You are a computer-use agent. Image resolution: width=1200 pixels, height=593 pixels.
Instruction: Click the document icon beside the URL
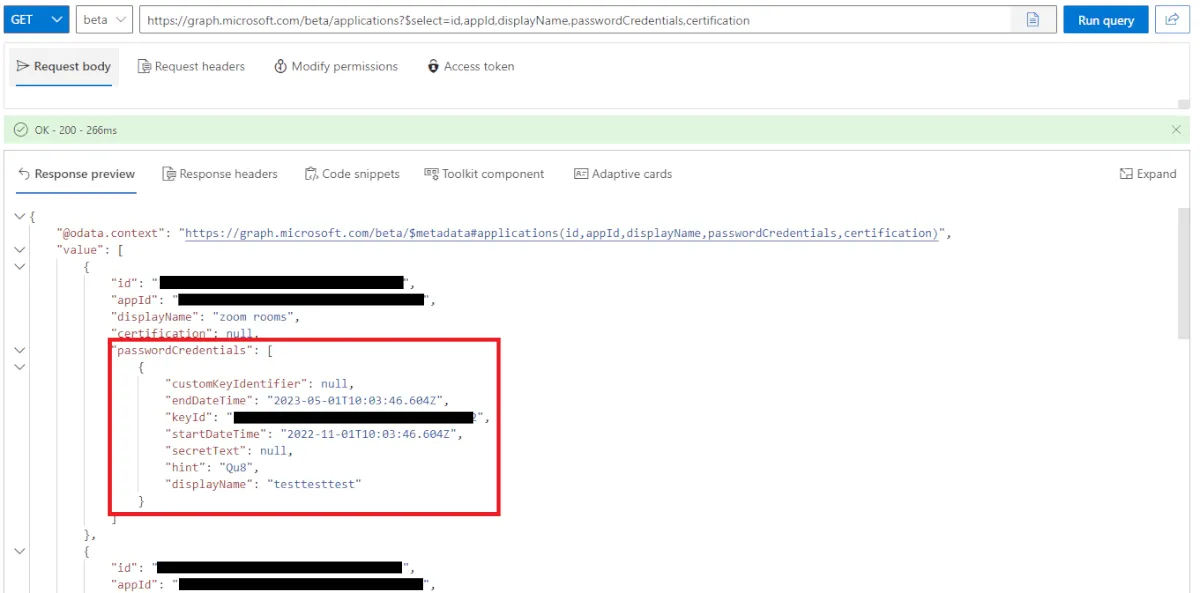pos(1033,20)
